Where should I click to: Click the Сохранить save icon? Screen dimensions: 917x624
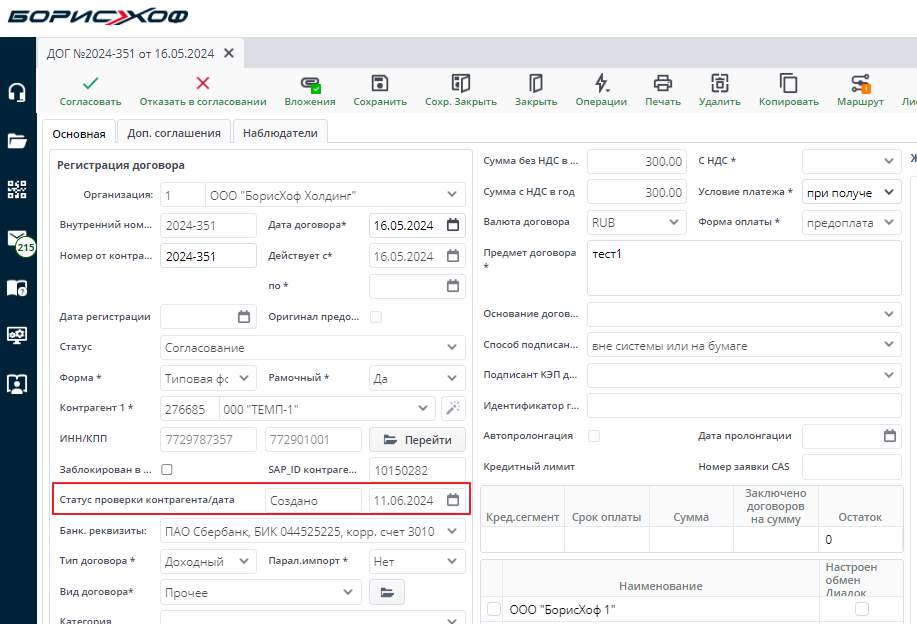click(x=380, y=84)
